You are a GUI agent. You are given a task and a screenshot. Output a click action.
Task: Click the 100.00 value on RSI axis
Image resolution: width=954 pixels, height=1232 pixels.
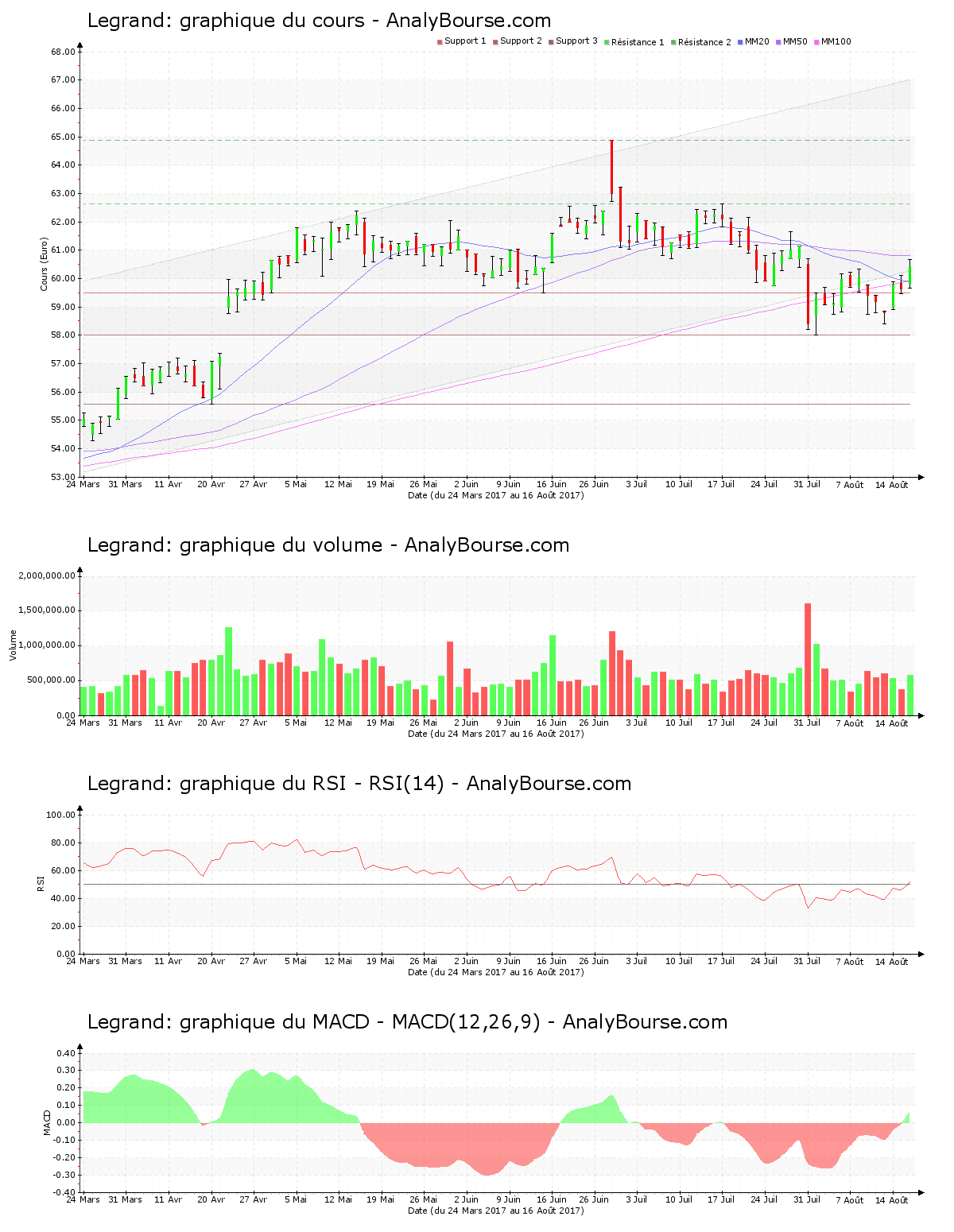point(60,815)
